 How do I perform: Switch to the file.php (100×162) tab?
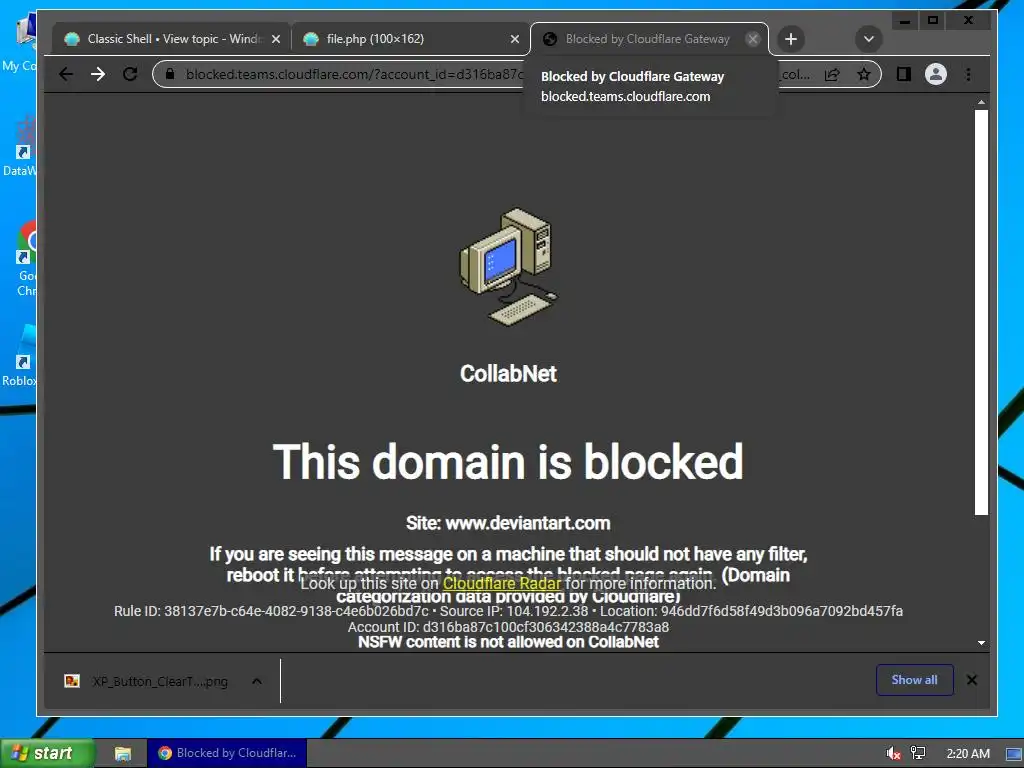click(409, 39)
